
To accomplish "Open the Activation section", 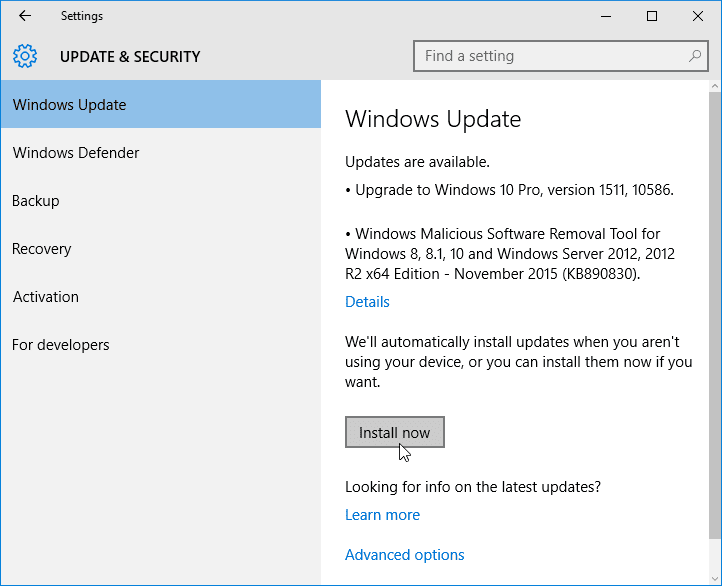I will pos(161,296).
